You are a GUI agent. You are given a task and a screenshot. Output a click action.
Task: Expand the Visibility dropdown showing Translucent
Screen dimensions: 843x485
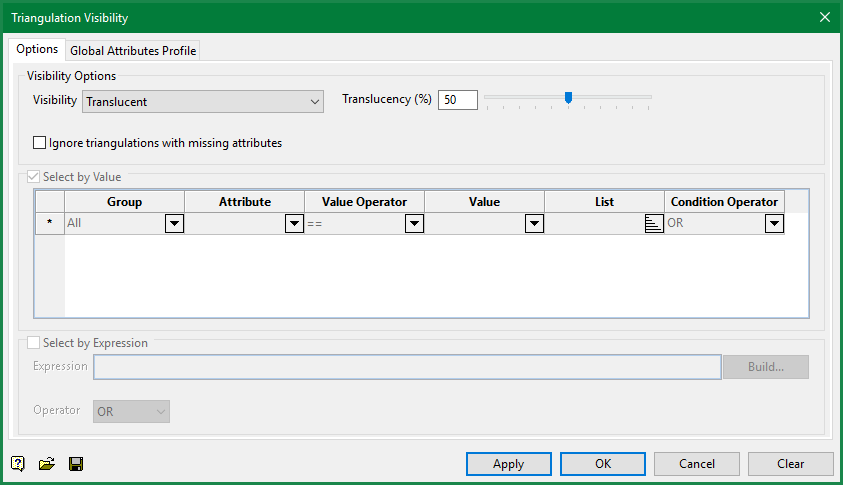315,101
